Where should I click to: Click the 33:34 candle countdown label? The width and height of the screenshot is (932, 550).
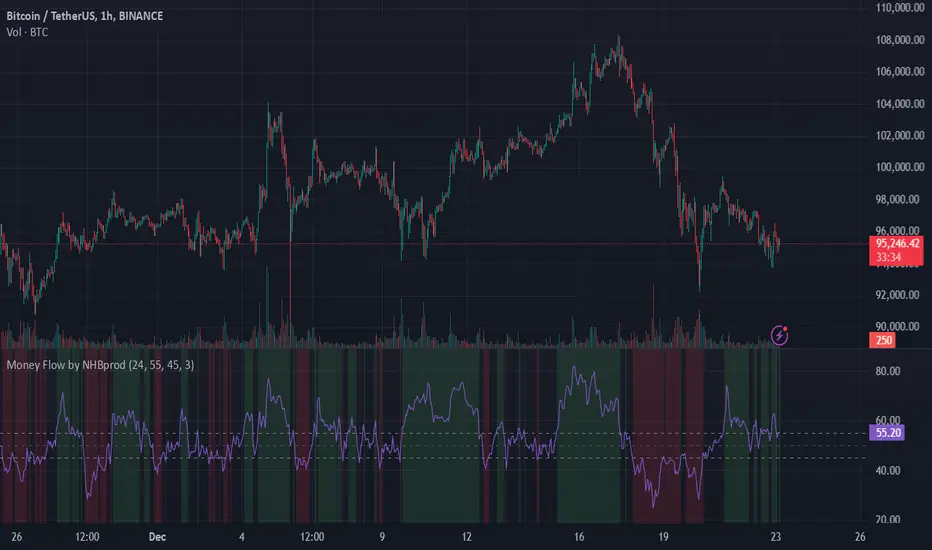pos(888,257)
